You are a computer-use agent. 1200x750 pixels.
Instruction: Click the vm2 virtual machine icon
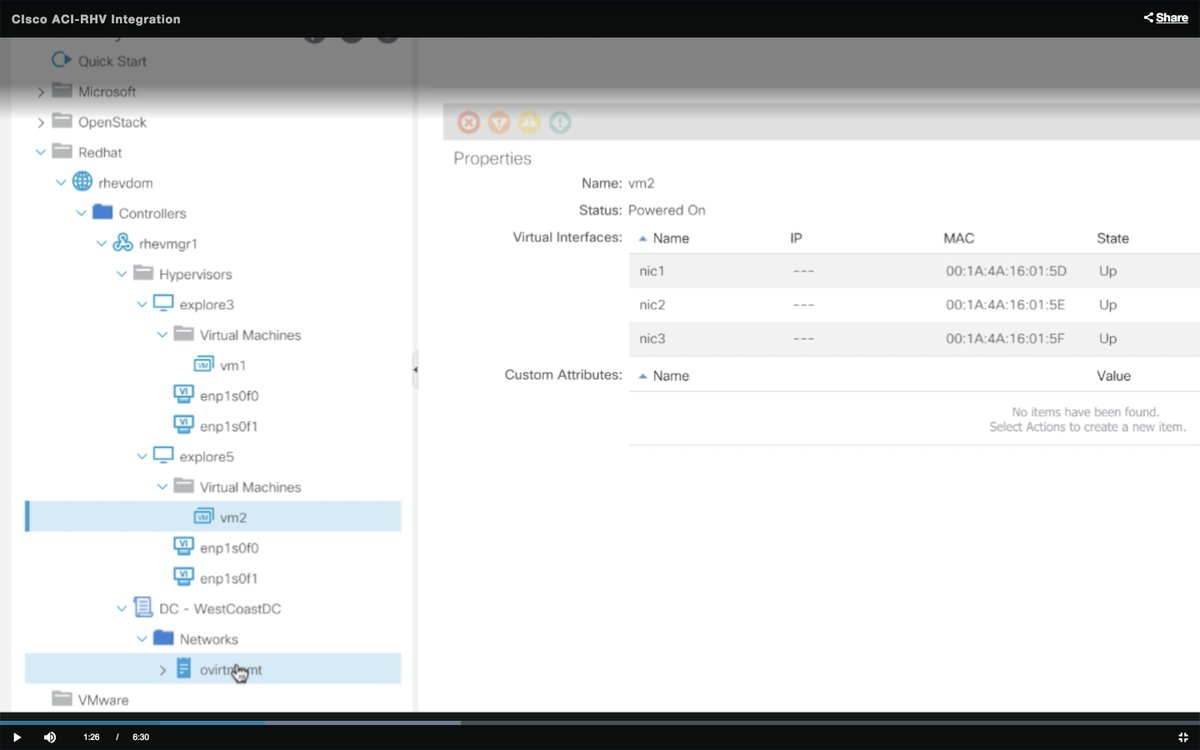pos(204,517)
